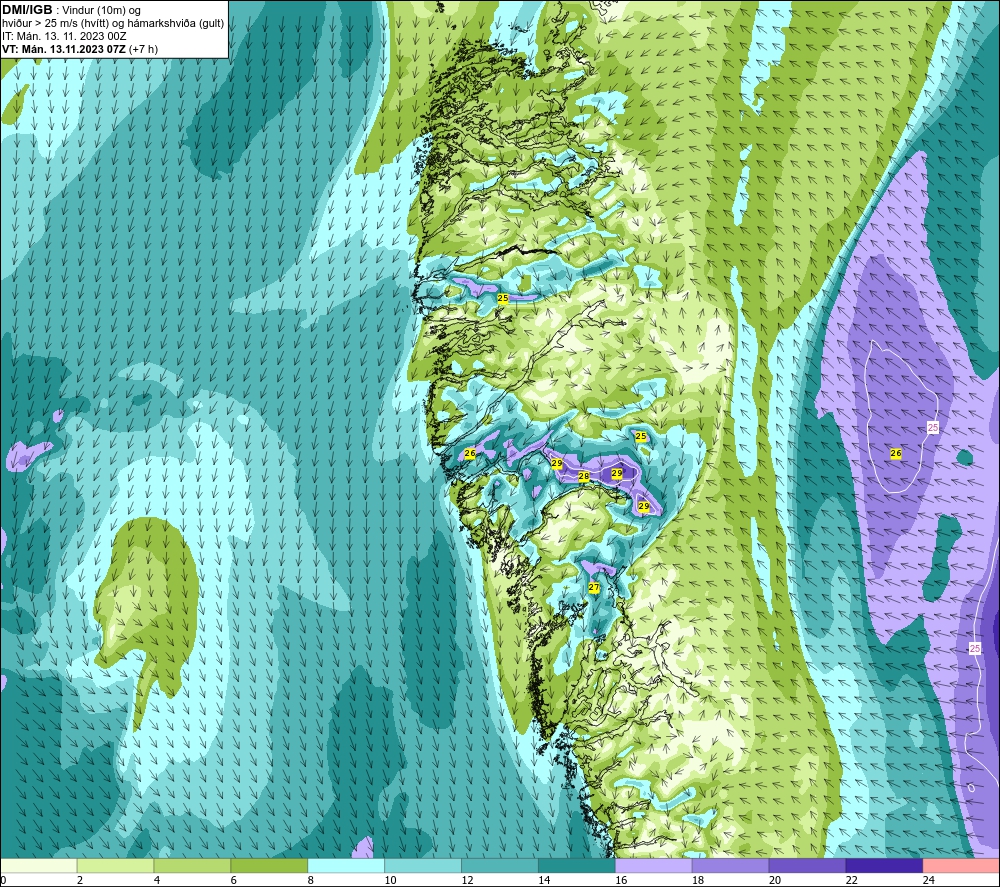Screen dimensions: 1000x887
Task: Click the teal 12–14 color bar swatch
Action: click(x=499, y=865)
